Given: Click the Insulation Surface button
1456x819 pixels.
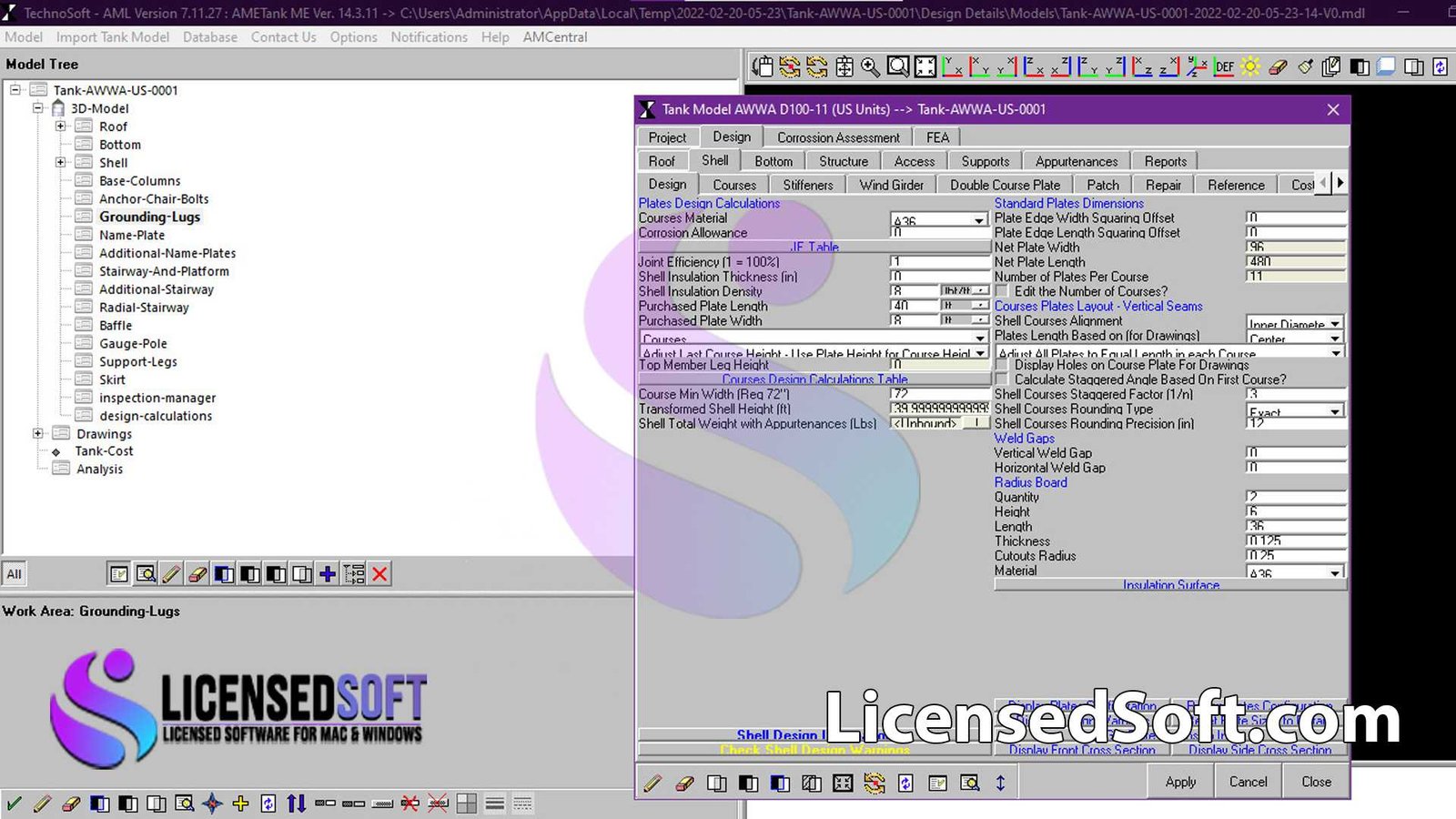Looking at the screenshot, I should [x=1170, y=585].
